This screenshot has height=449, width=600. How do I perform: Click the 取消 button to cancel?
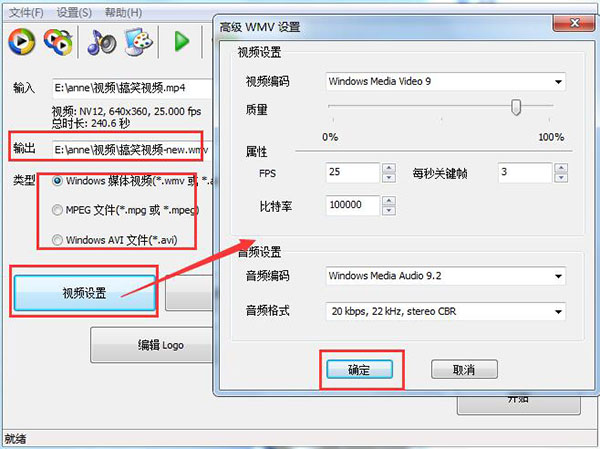tap(464, 369)
